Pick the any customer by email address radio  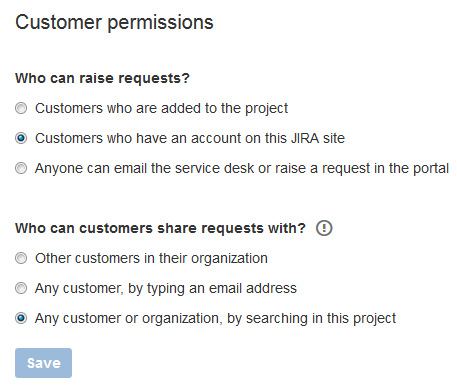(x=21, y=288)
